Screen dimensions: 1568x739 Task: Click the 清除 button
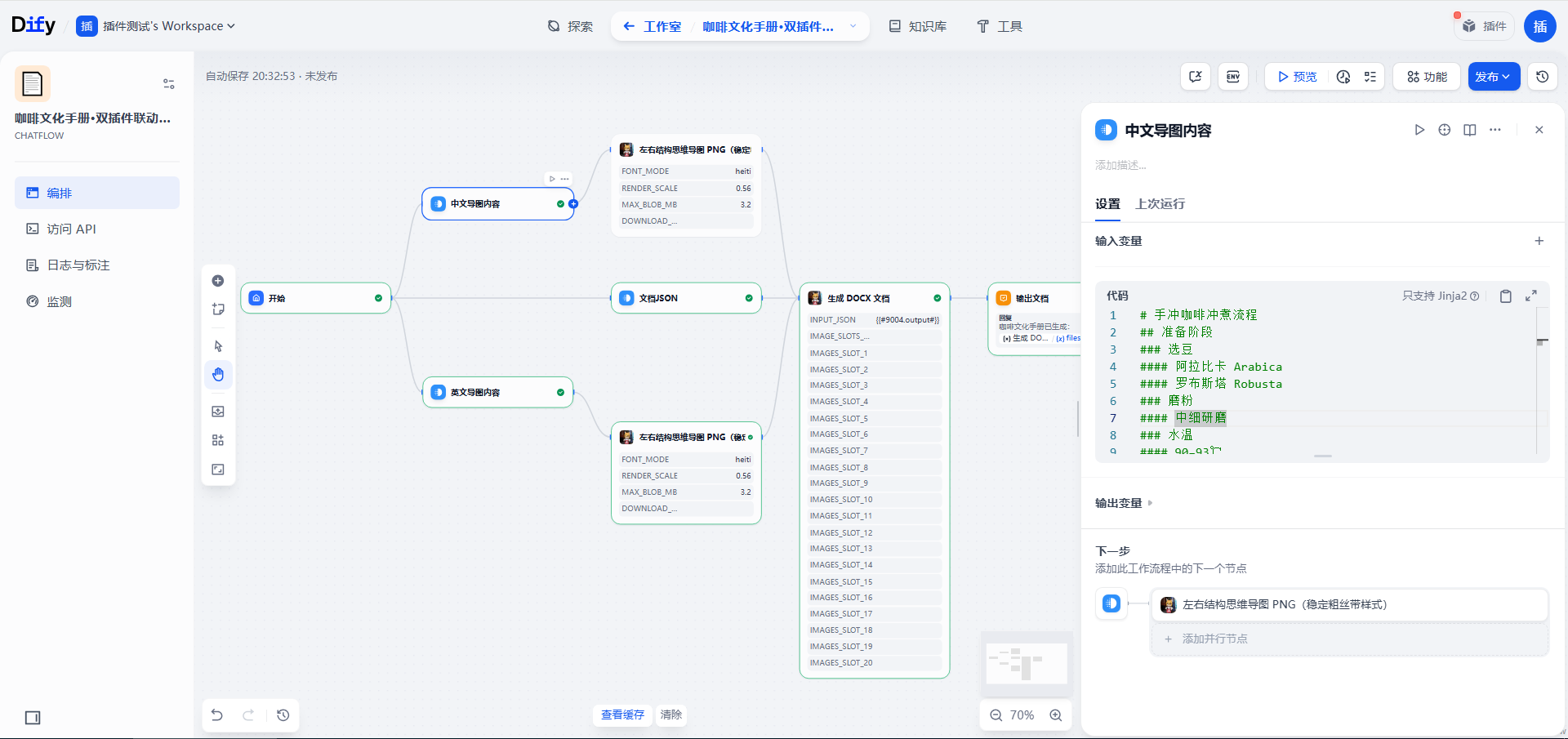[x=671, y=715]
